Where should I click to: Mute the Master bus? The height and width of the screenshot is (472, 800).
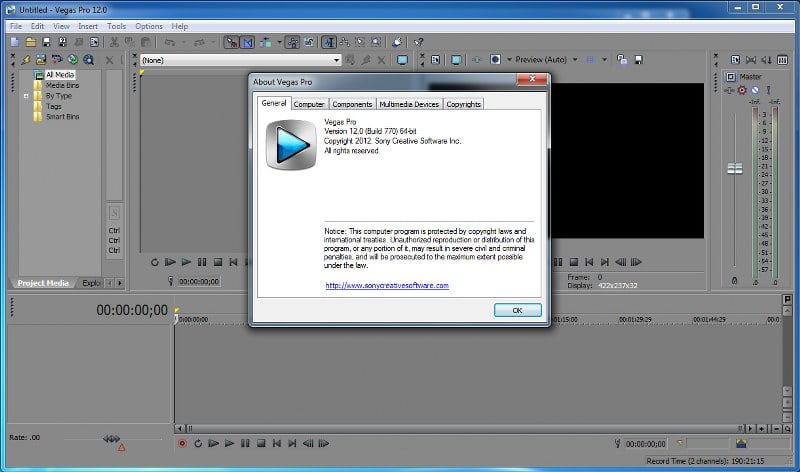(x=755, y=90)
